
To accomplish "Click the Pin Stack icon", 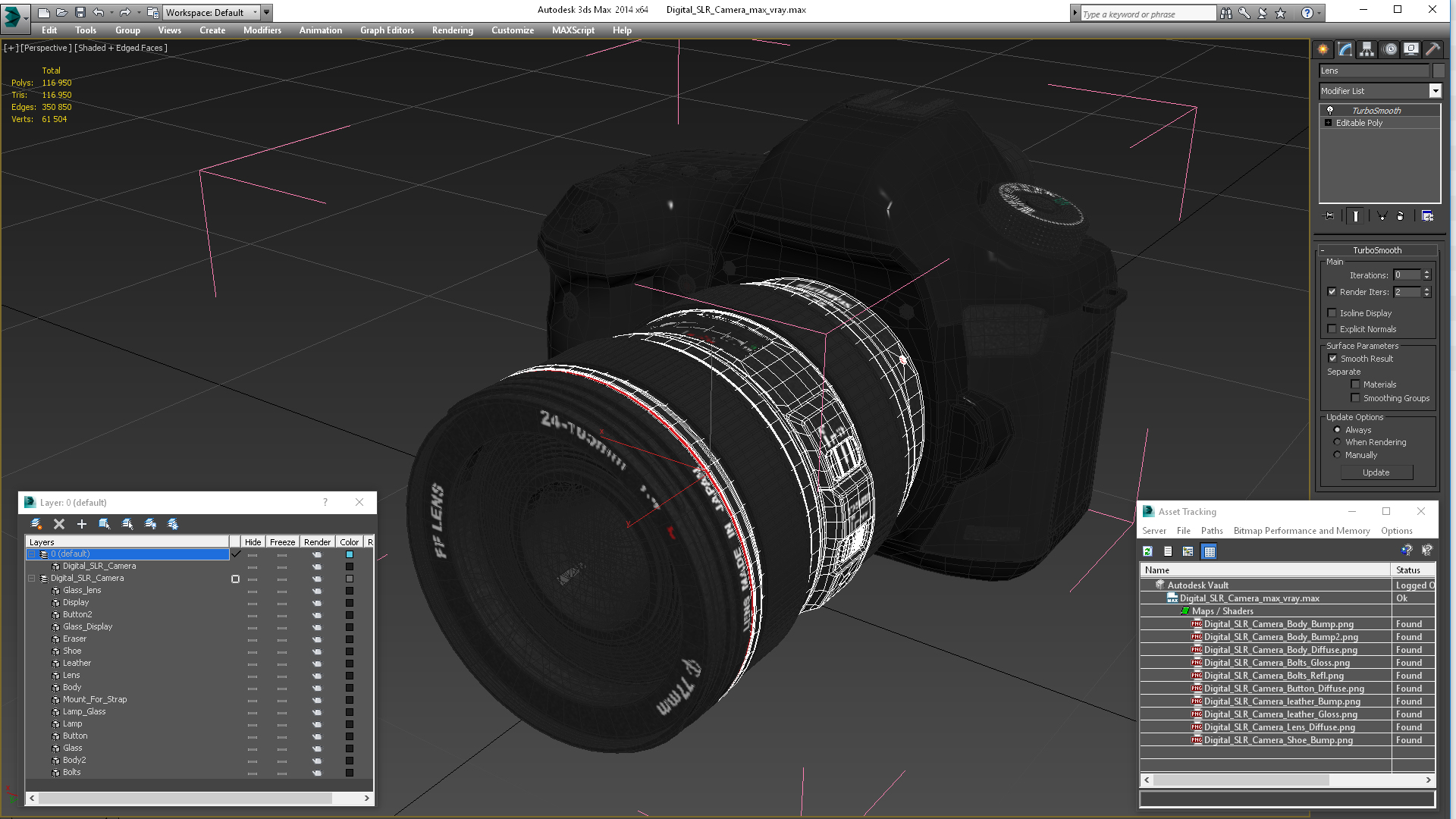I will [1329, 216].
